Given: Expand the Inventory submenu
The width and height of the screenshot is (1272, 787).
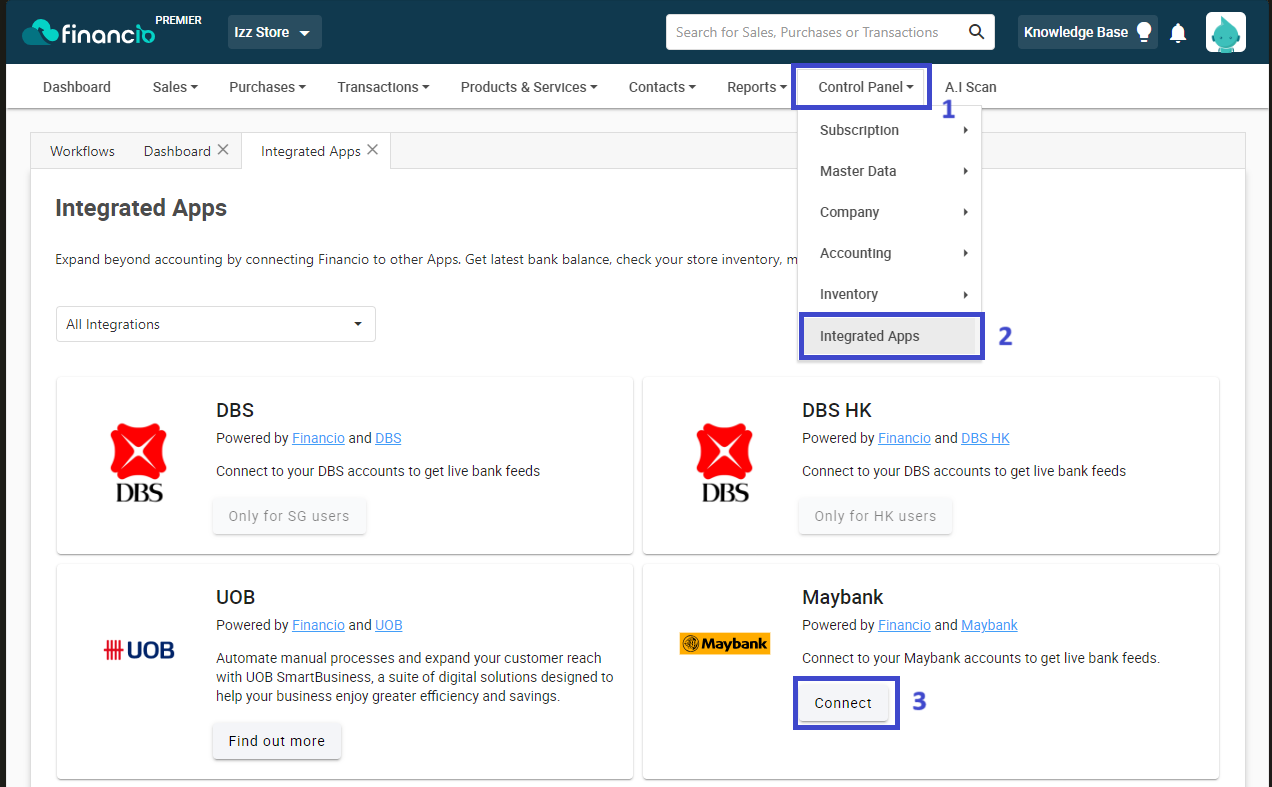Looking at the screenshot, I should (x=890, y=294).
